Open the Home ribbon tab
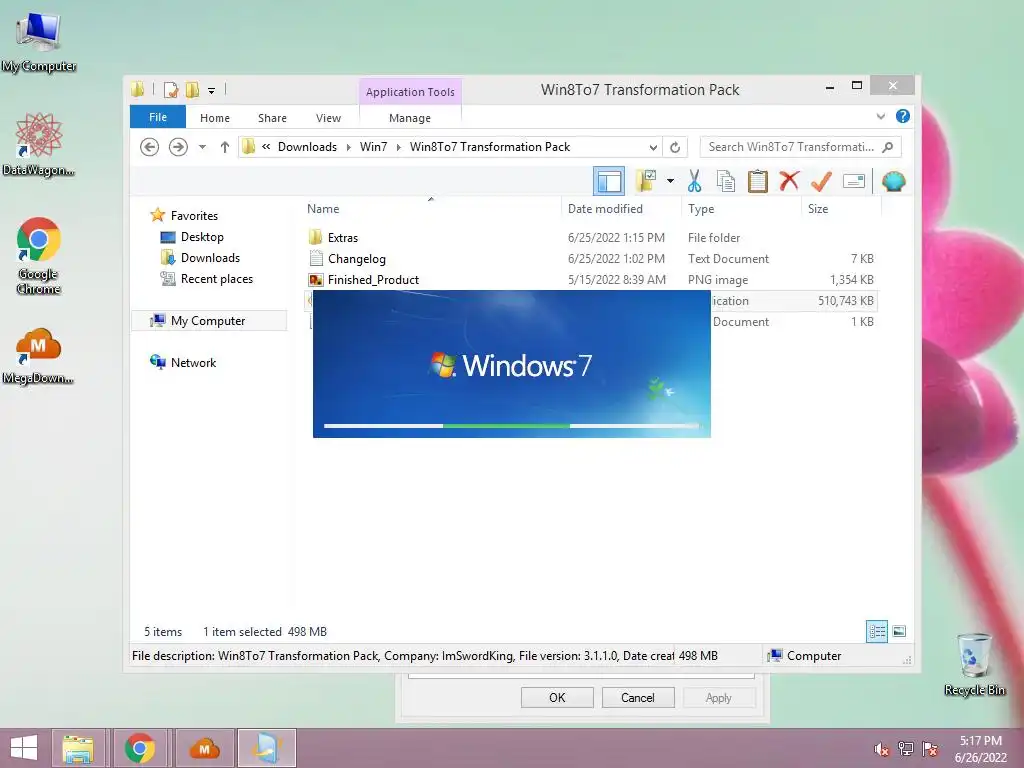Screen dimensions: 1024x768 point(215,118)
